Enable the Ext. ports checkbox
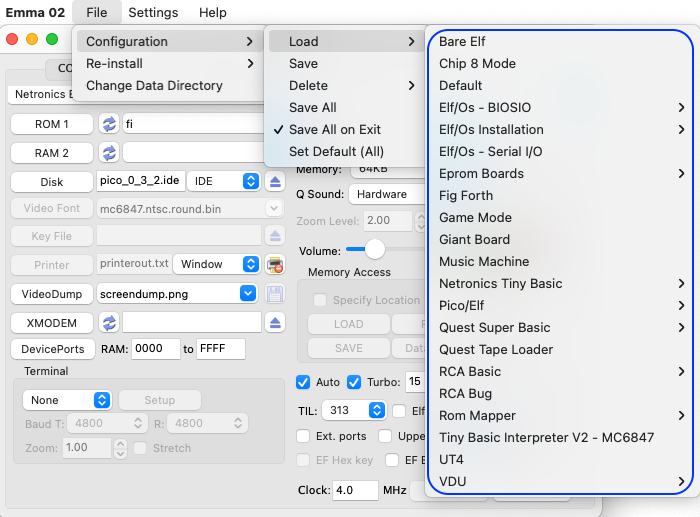Screen dimensions: 700x517 (x=303, y=436)
